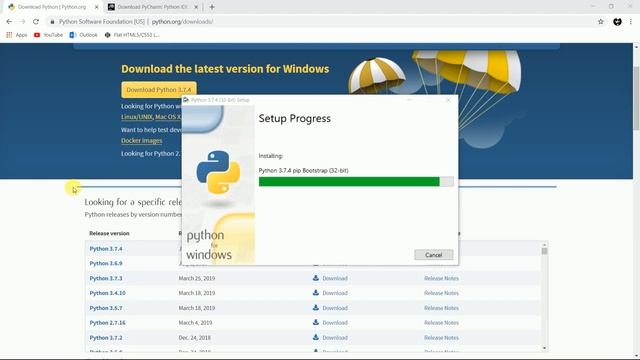Viewport: 640px width, 360px height.
Task: Open the Python 3.7.2 release link
Action: 106,338
